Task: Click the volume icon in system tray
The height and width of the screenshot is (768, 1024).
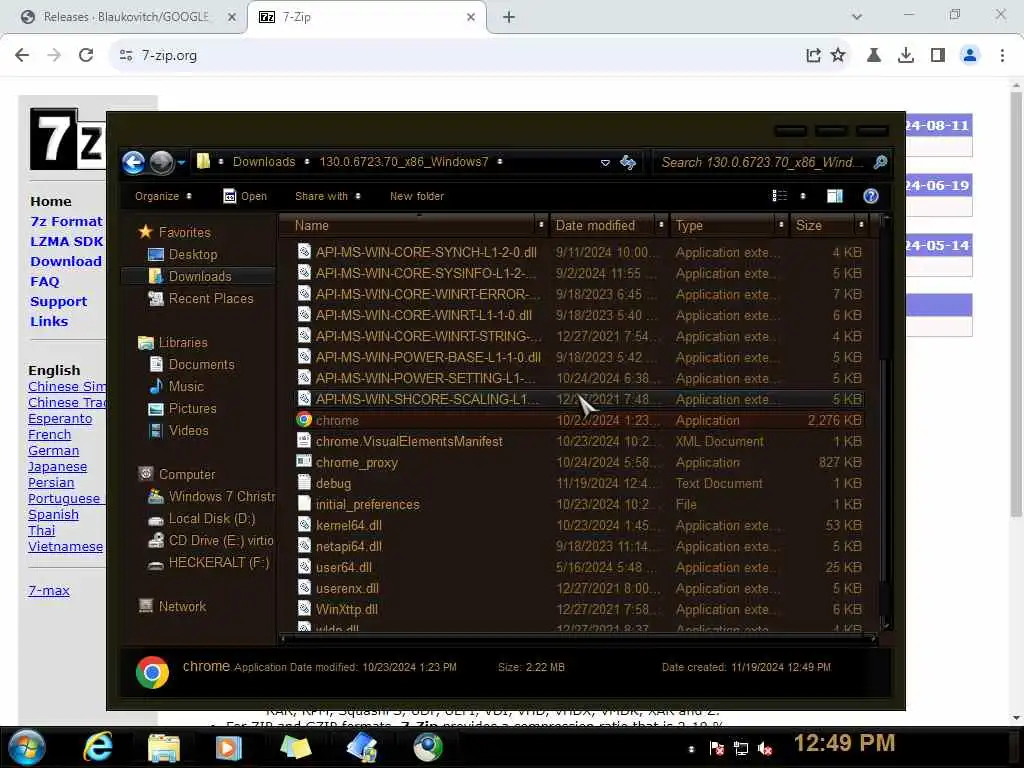Action: pyautogui.click(x=765, y=748)
